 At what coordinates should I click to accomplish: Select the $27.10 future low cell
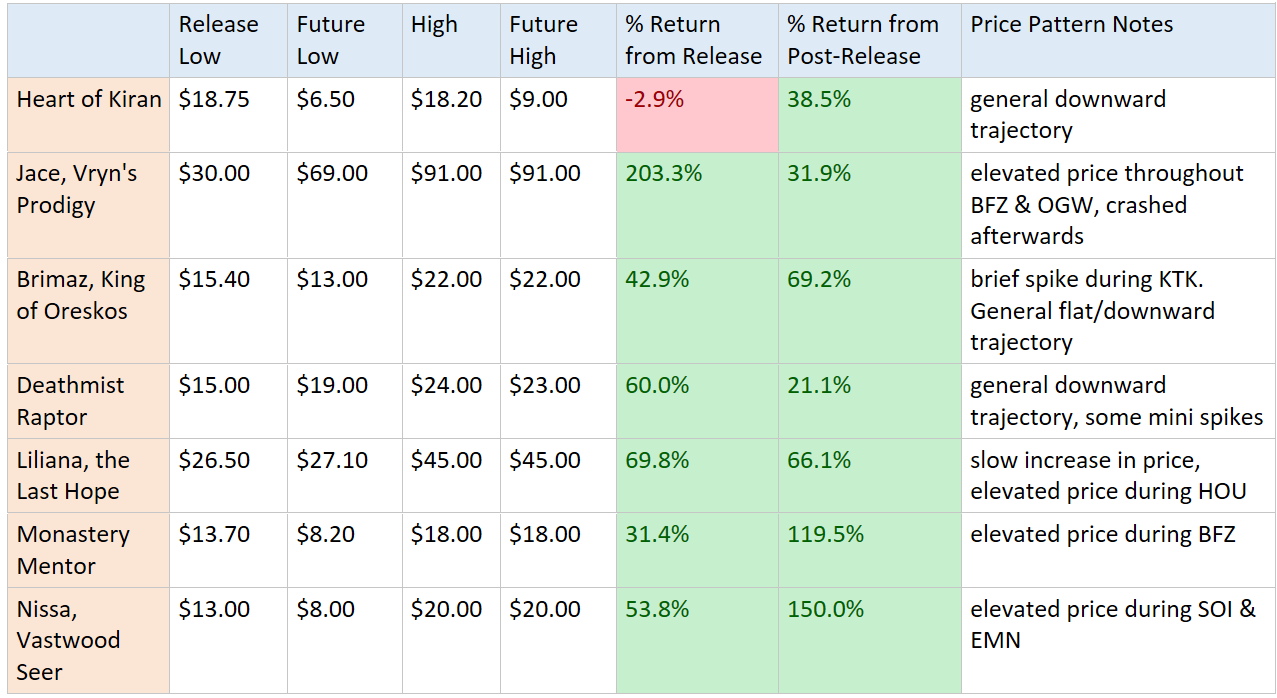pos(344,476)
